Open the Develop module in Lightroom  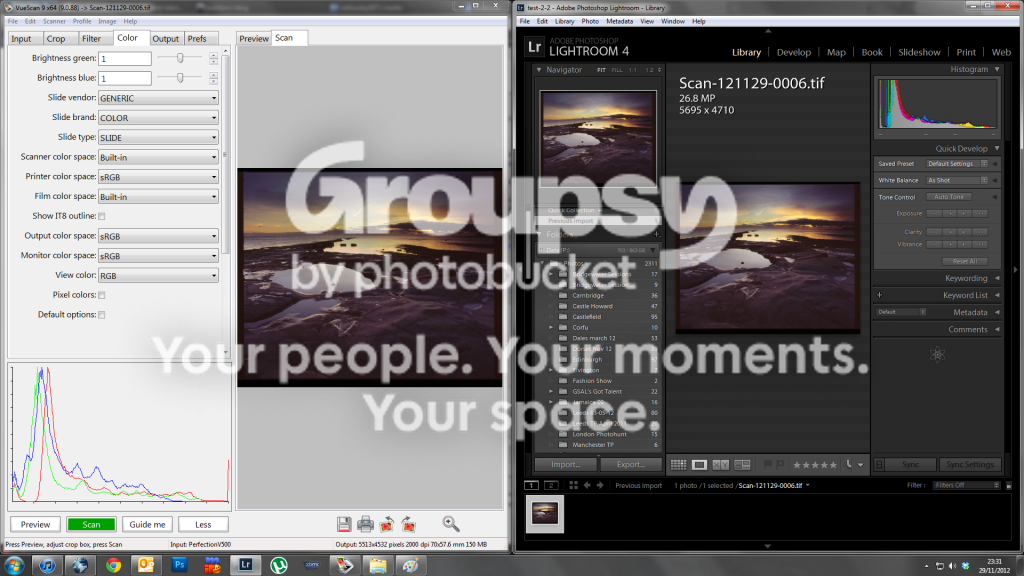tap(793, 52)
